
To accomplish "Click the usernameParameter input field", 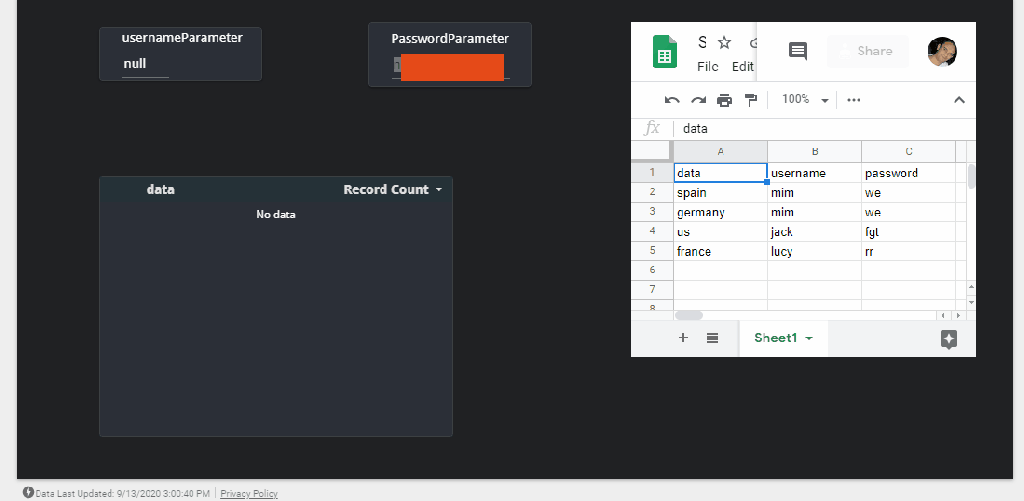I will [146, 64].
